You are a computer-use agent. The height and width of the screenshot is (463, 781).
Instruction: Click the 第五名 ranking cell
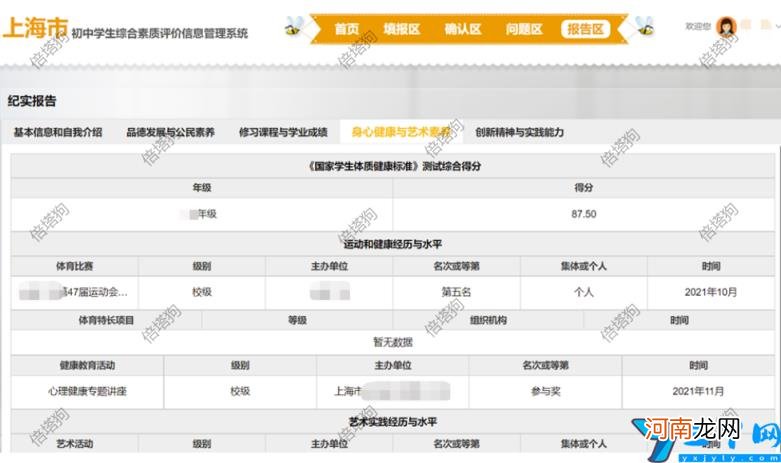point(456,292)
